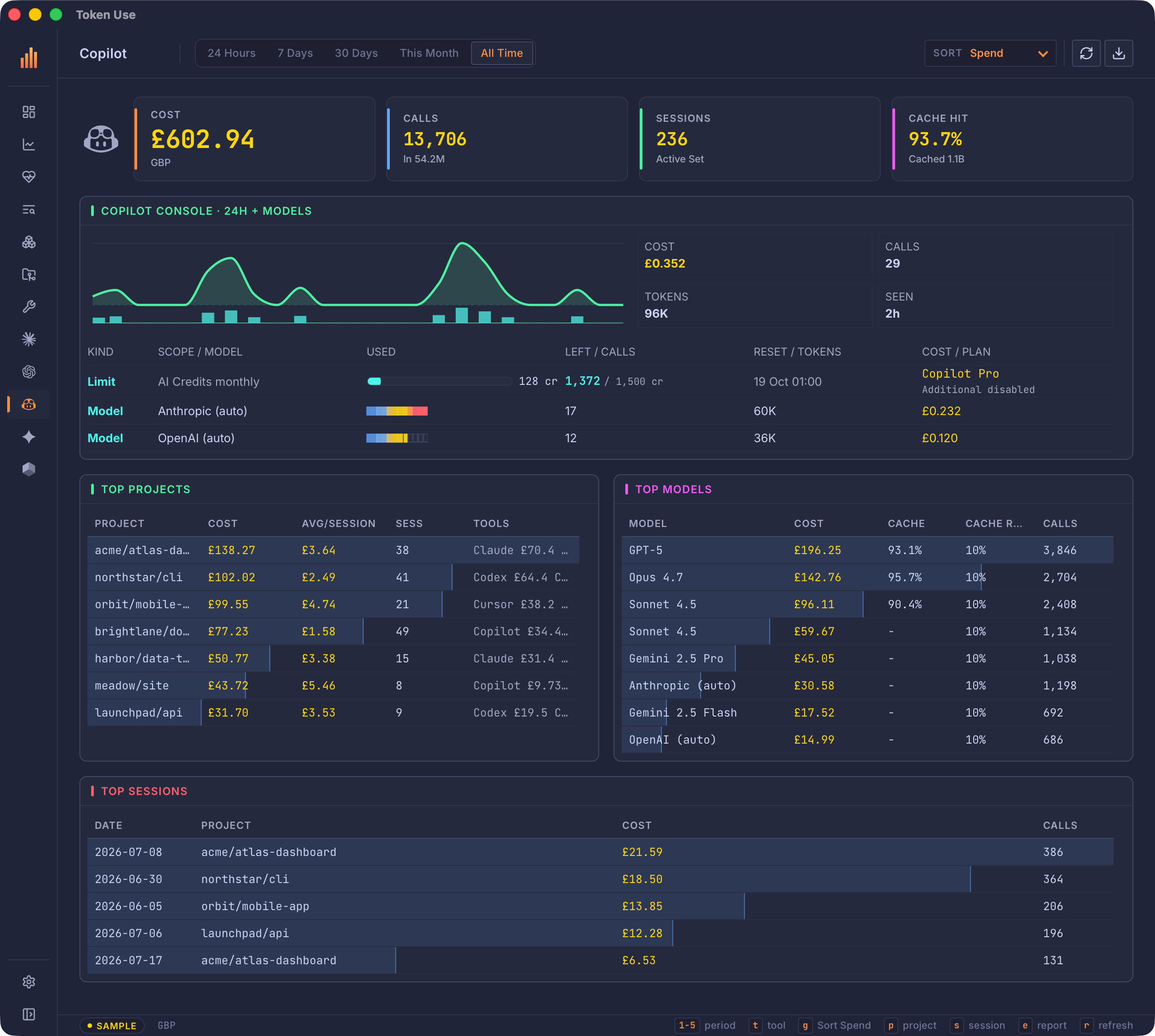This screenshot has width=1155, height=1036.
Task: Select the northstar/cli project row
Action: pyautogui.click(x=333, y=577)
